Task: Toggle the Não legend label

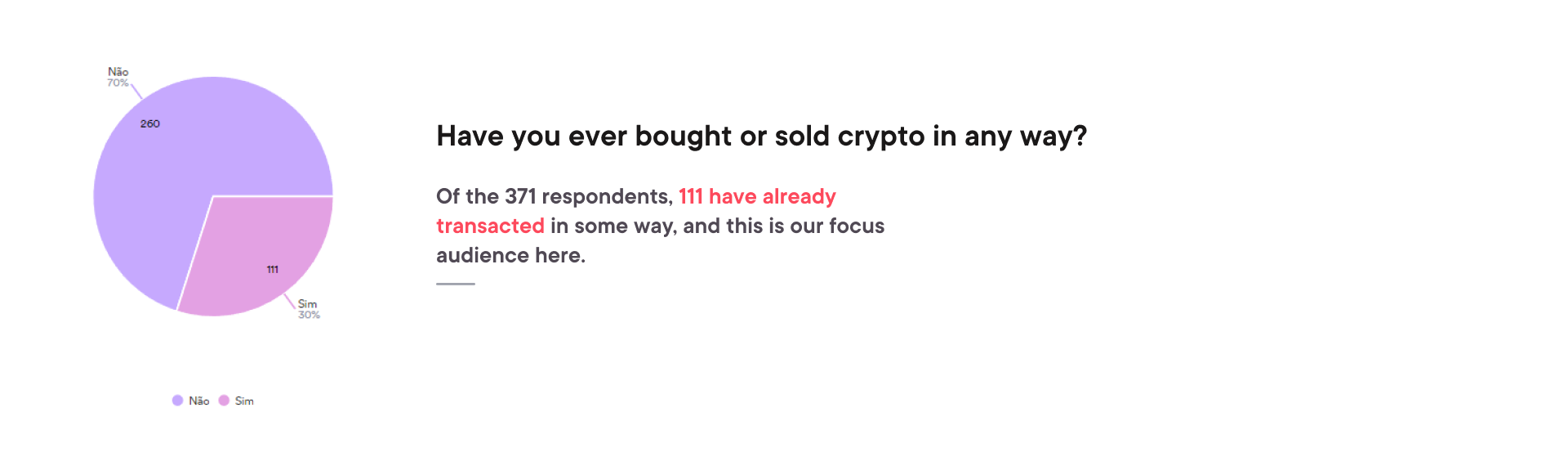Action: pos(198,401)
